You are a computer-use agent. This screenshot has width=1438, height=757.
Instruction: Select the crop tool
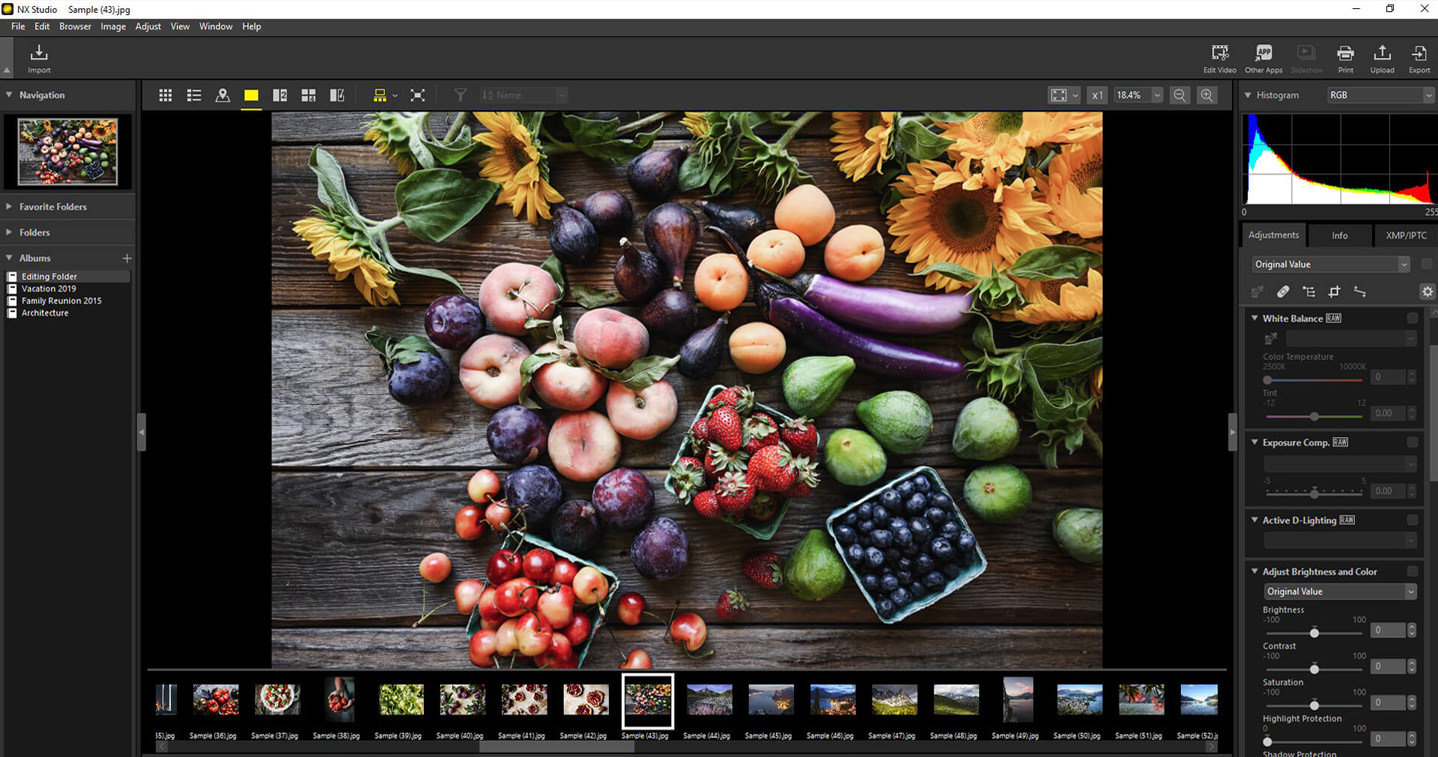point(1334,291)
